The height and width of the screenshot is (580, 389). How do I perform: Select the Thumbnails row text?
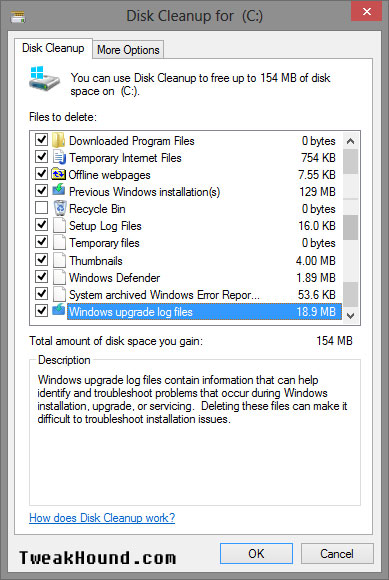[96, 261]
